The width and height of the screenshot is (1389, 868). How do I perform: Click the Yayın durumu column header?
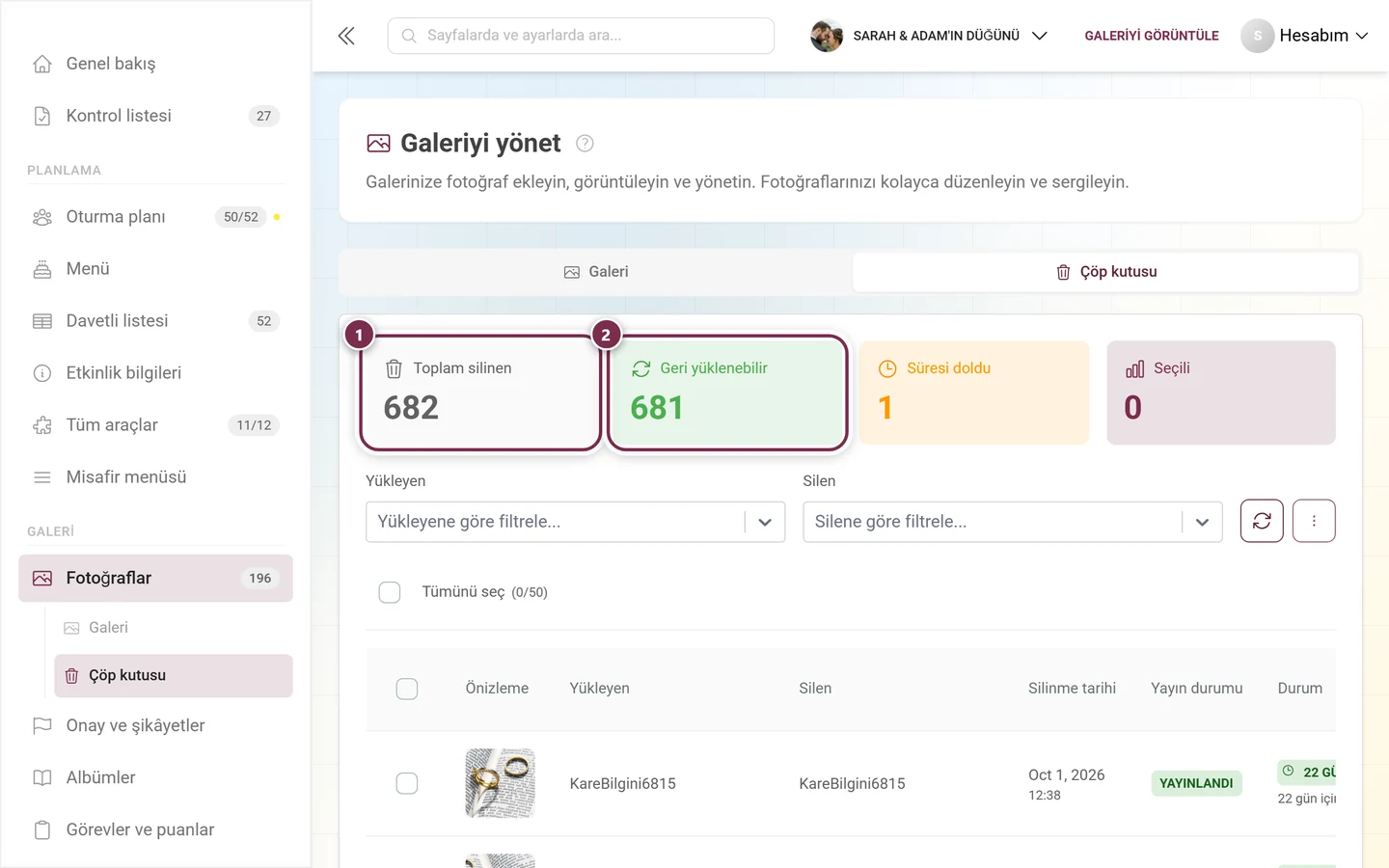[x=1196, y=689]
